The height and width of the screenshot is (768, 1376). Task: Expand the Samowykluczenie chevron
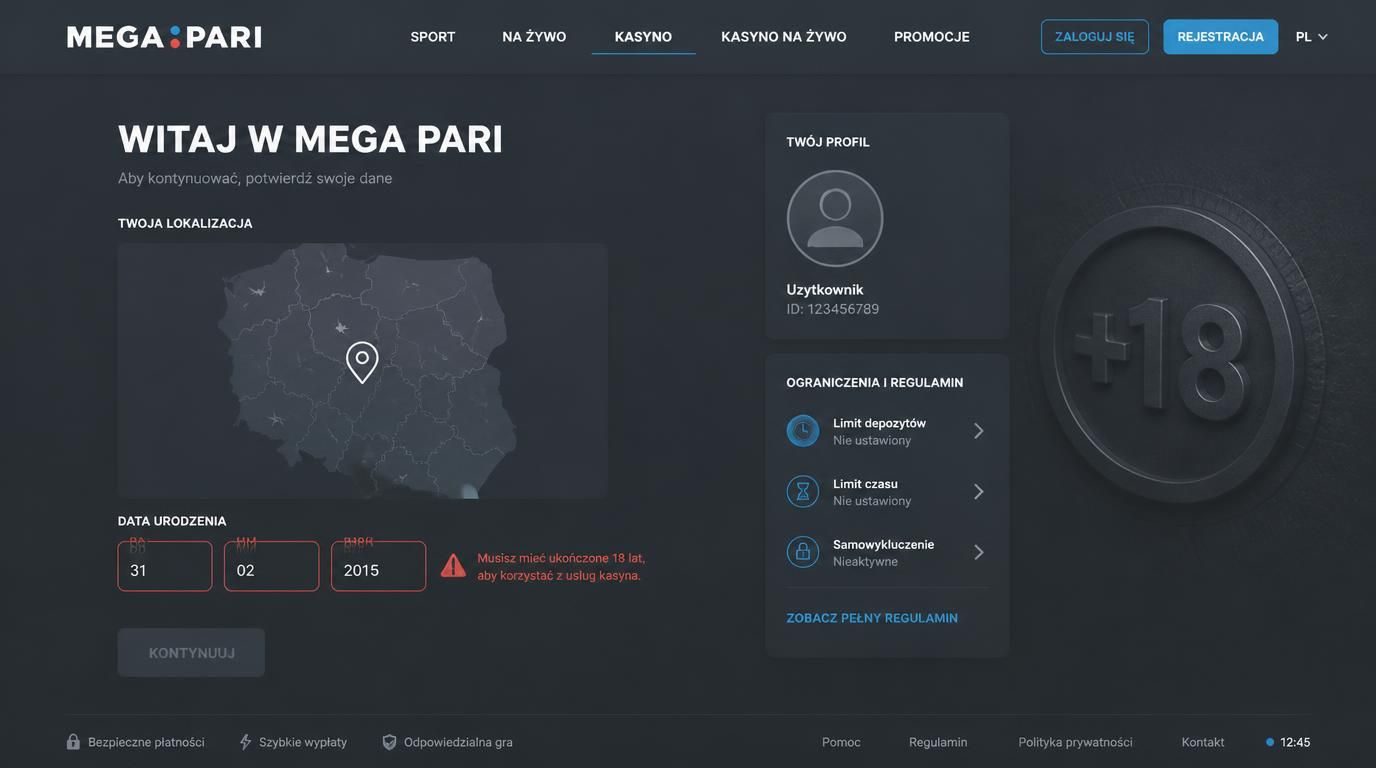click(x=979, y=552)
